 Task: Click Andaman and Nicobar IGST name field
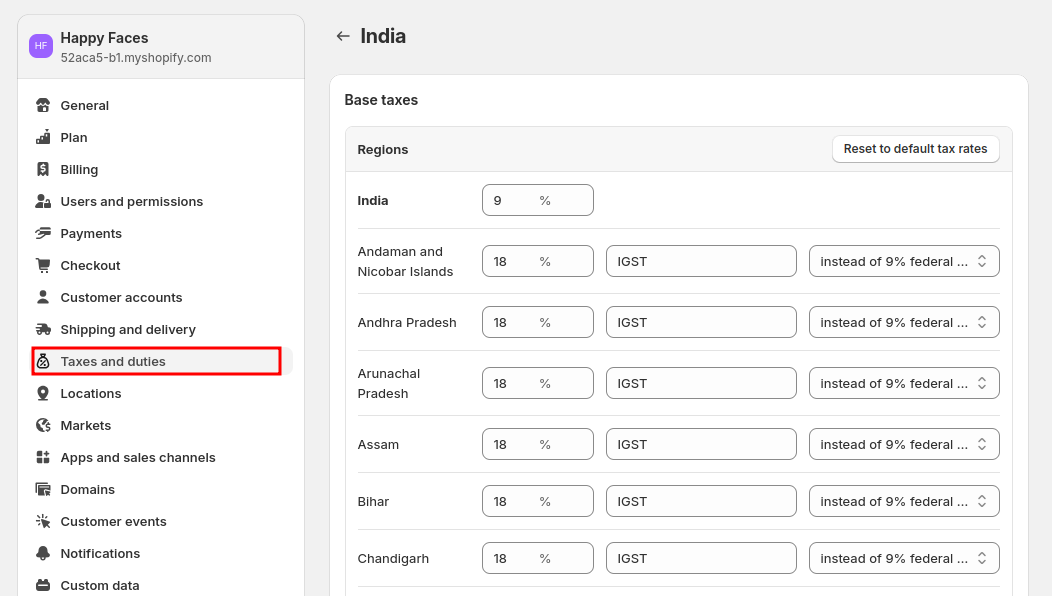[701, 261]
